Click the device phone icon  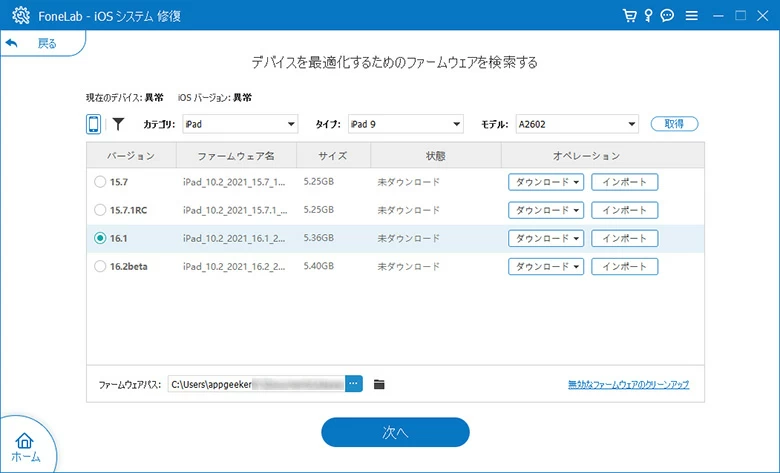point(93,124)
